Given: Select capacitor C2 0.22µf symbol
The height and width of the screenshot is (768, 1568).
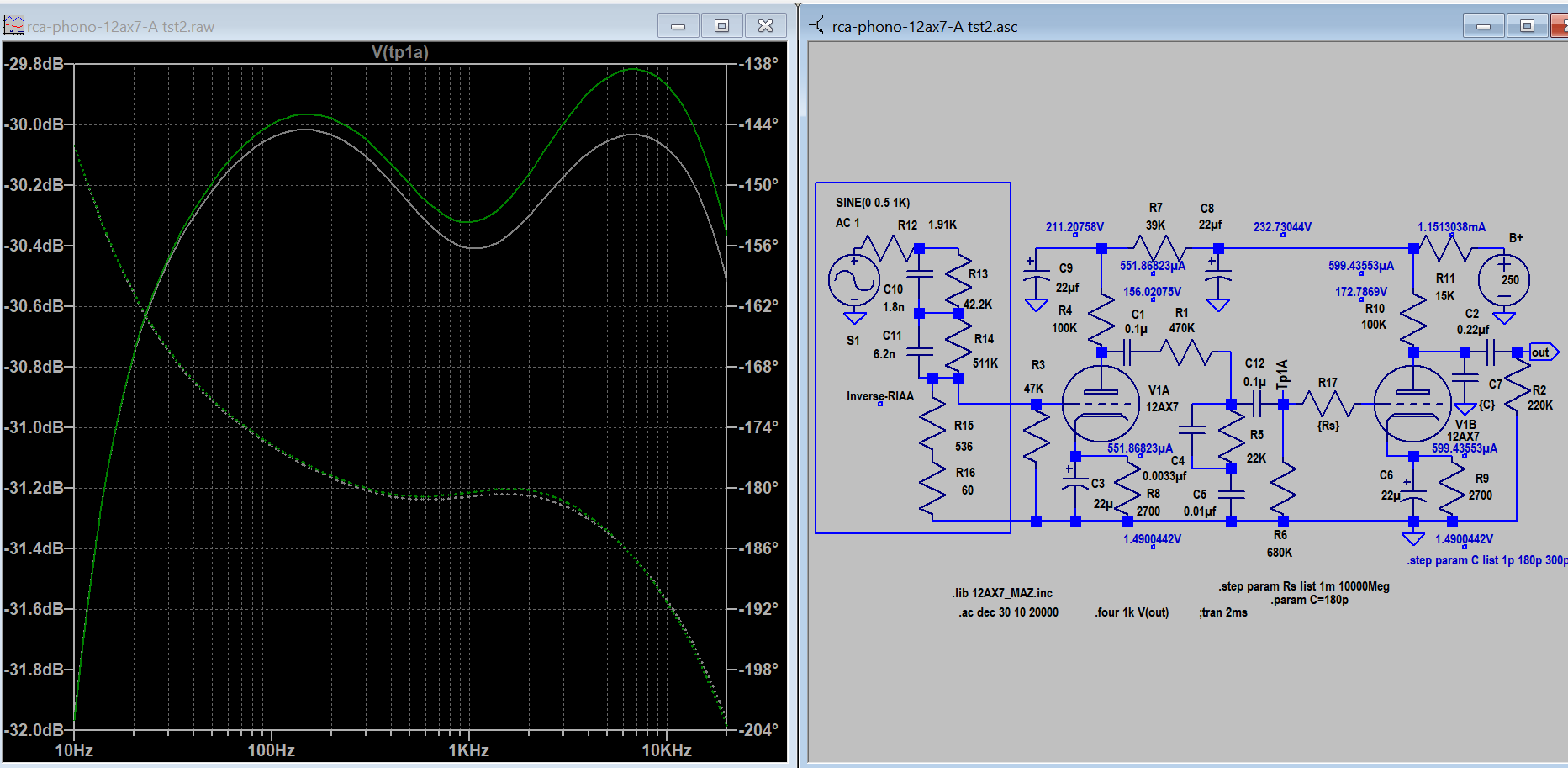Looking at the screenshot, I should [x=1490, y=352].
